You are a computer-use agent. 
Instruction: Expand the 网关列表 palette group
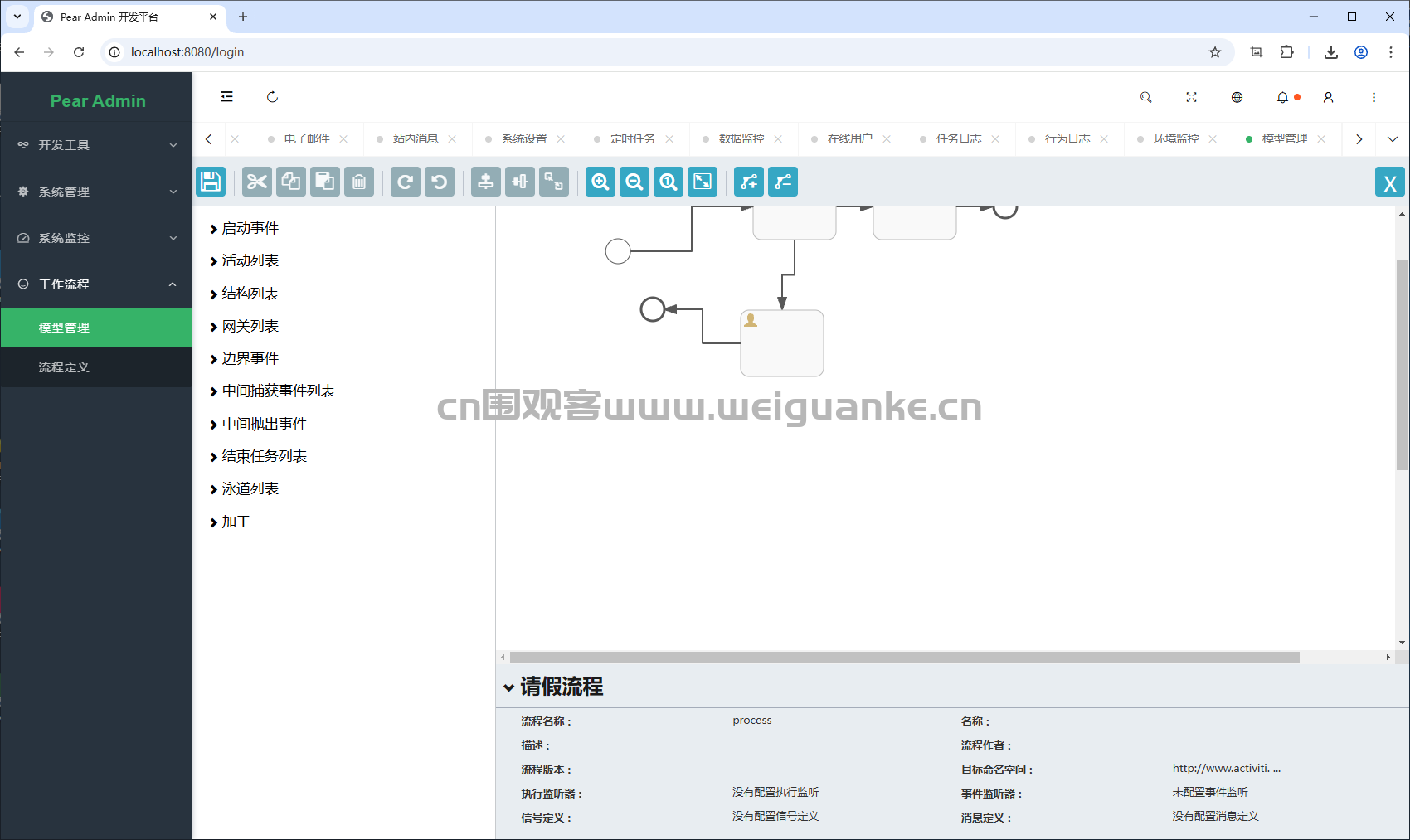244,326
